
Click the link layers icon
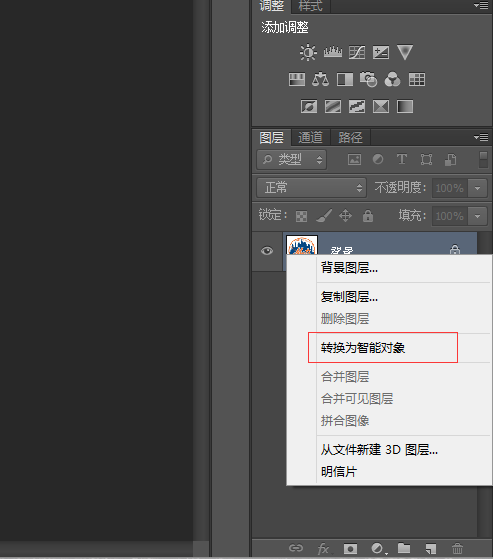[296, 548]
